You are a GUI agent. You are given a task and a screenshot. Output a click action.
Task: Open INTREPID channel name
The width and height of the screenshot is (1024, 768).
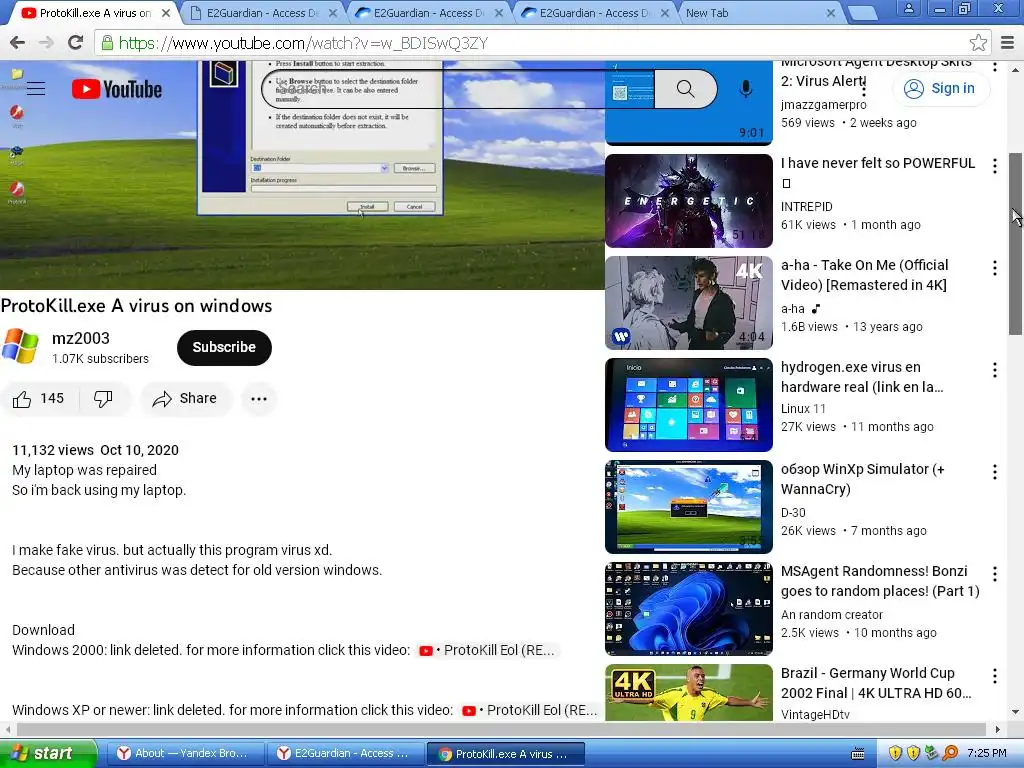coord(807,206)
